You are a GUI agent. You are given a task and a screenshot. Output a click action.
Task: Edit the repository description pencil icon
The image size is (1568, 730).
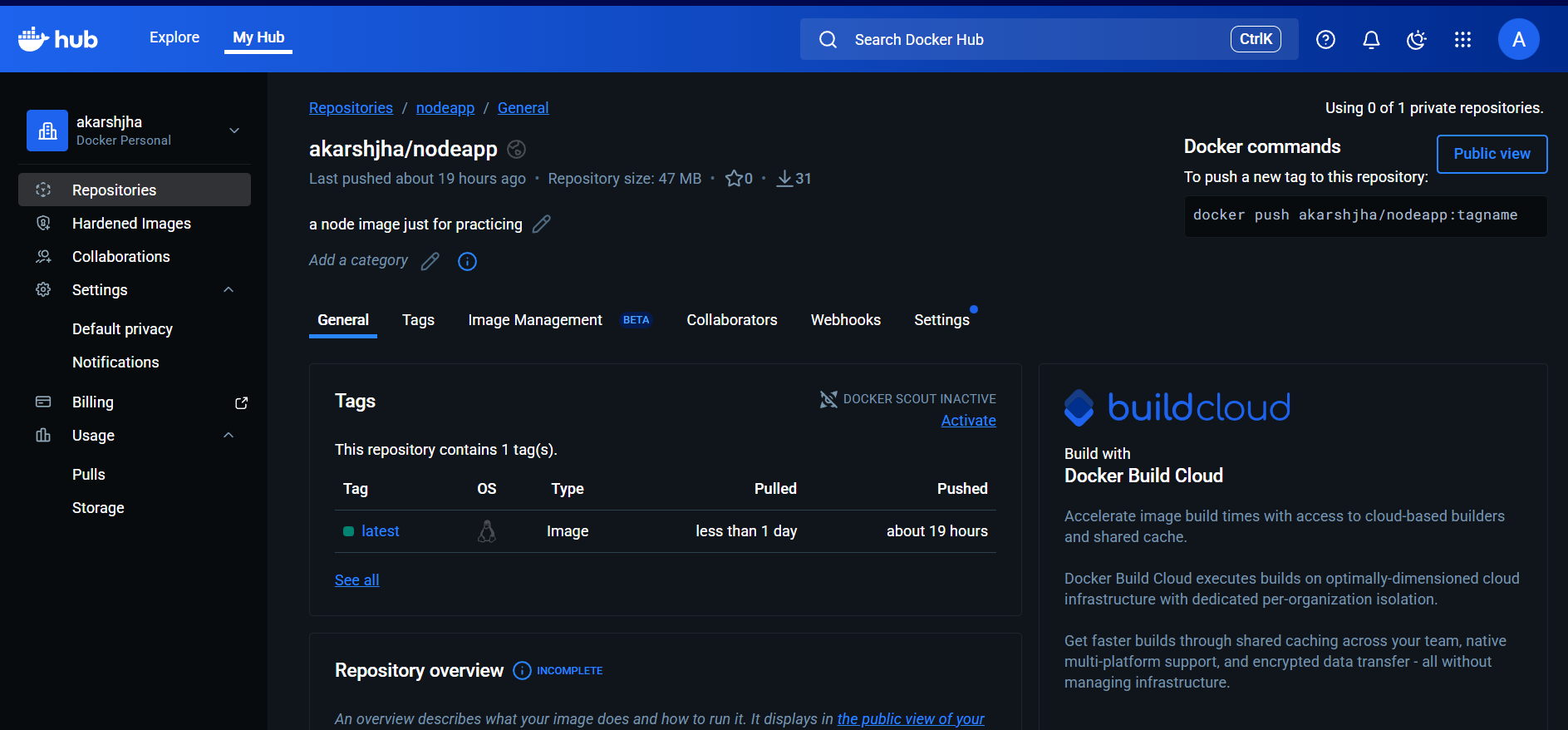coord(542,224)
